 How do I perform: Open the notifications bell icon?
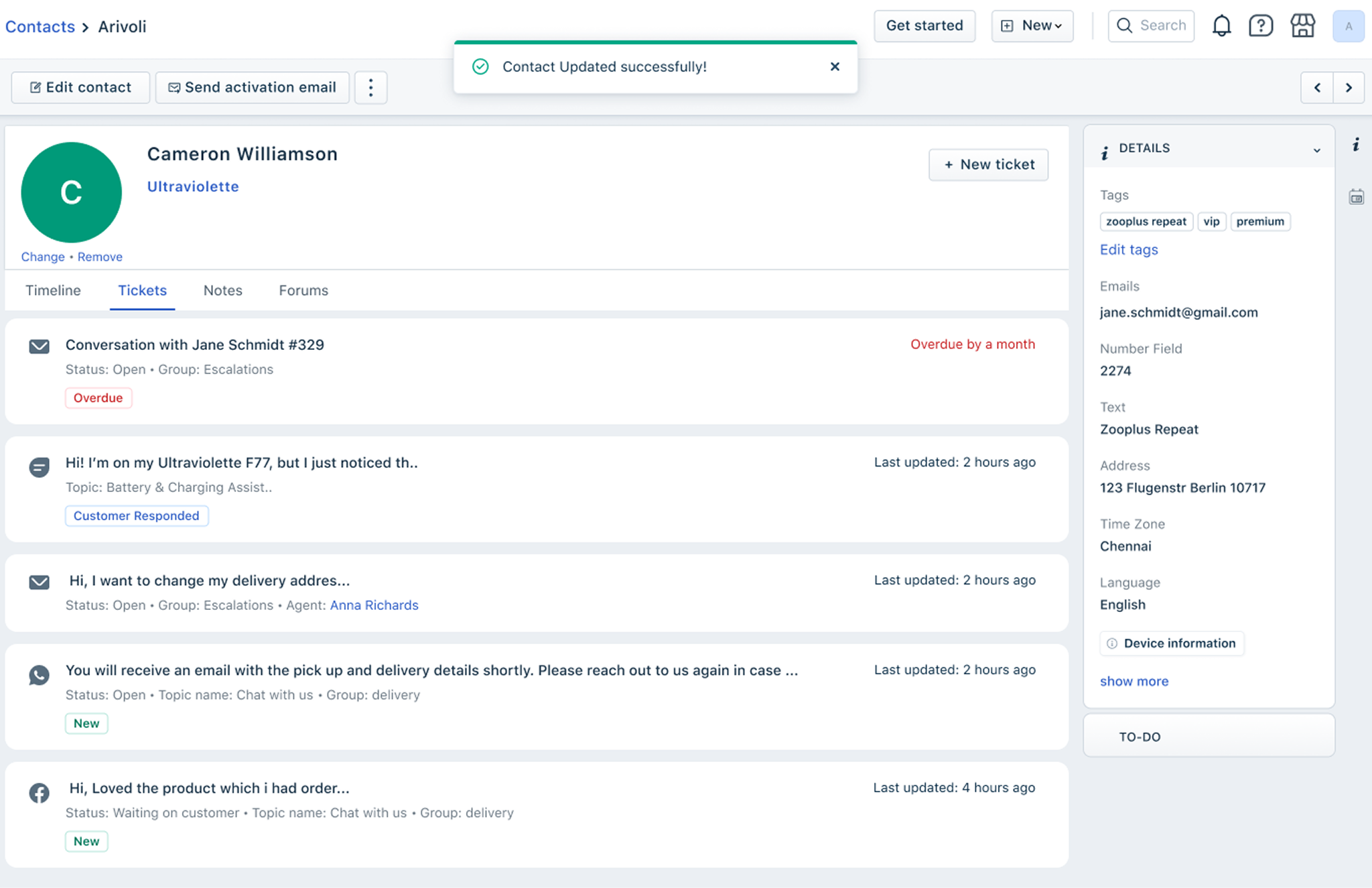tap(1221, 26)
